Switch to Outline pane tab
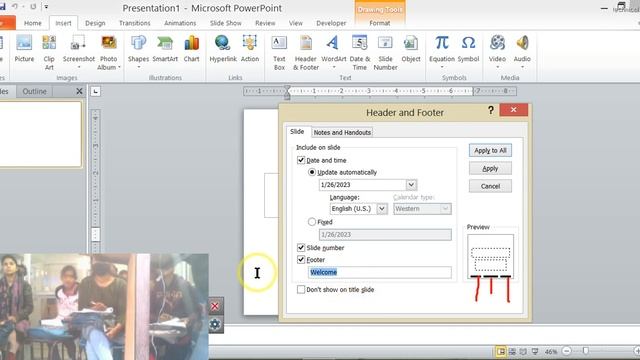Image resolution: width=640 pixels, height=360 pixels. coord(34,91)
